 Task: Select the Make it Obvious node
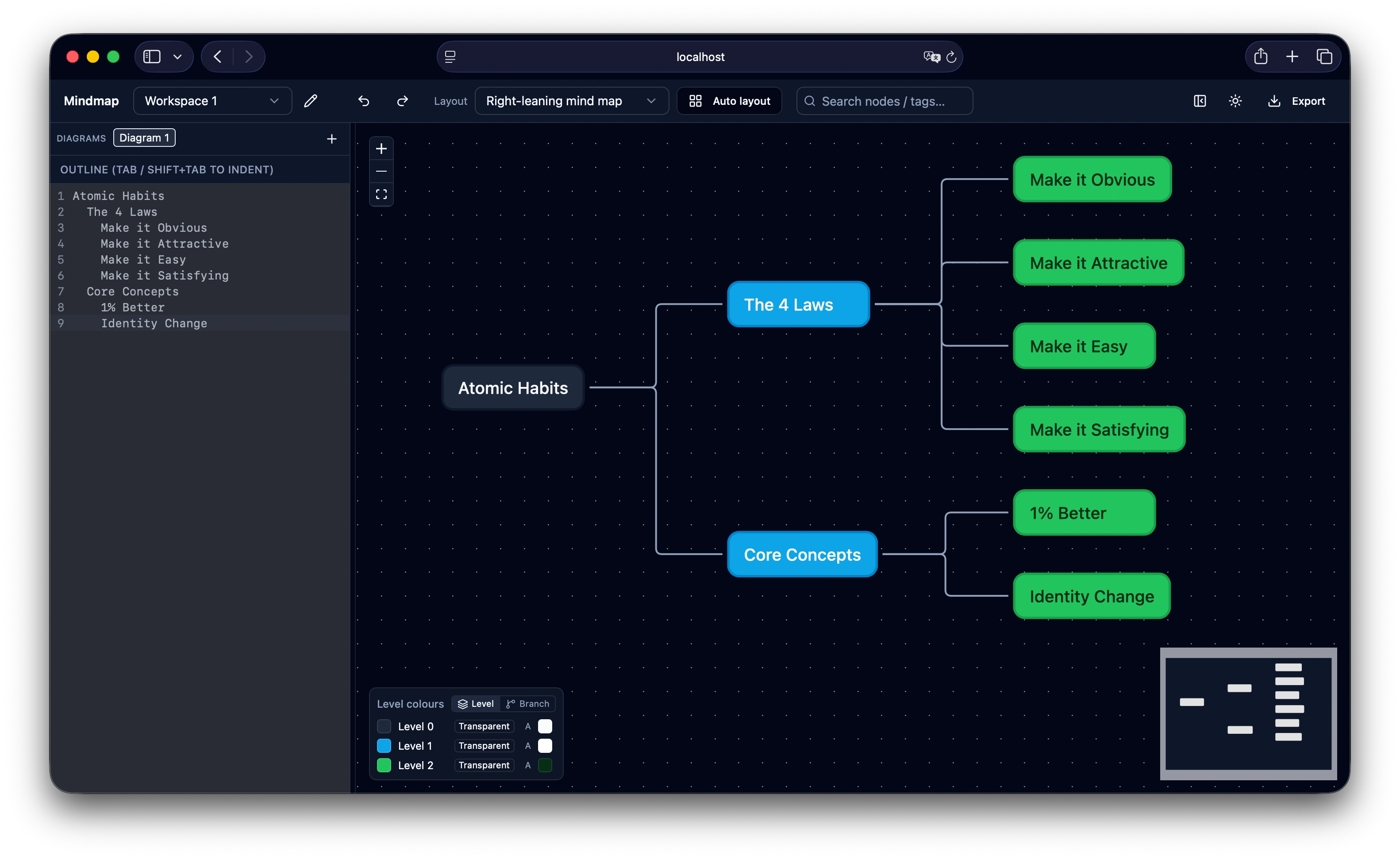pos(1092,179)
